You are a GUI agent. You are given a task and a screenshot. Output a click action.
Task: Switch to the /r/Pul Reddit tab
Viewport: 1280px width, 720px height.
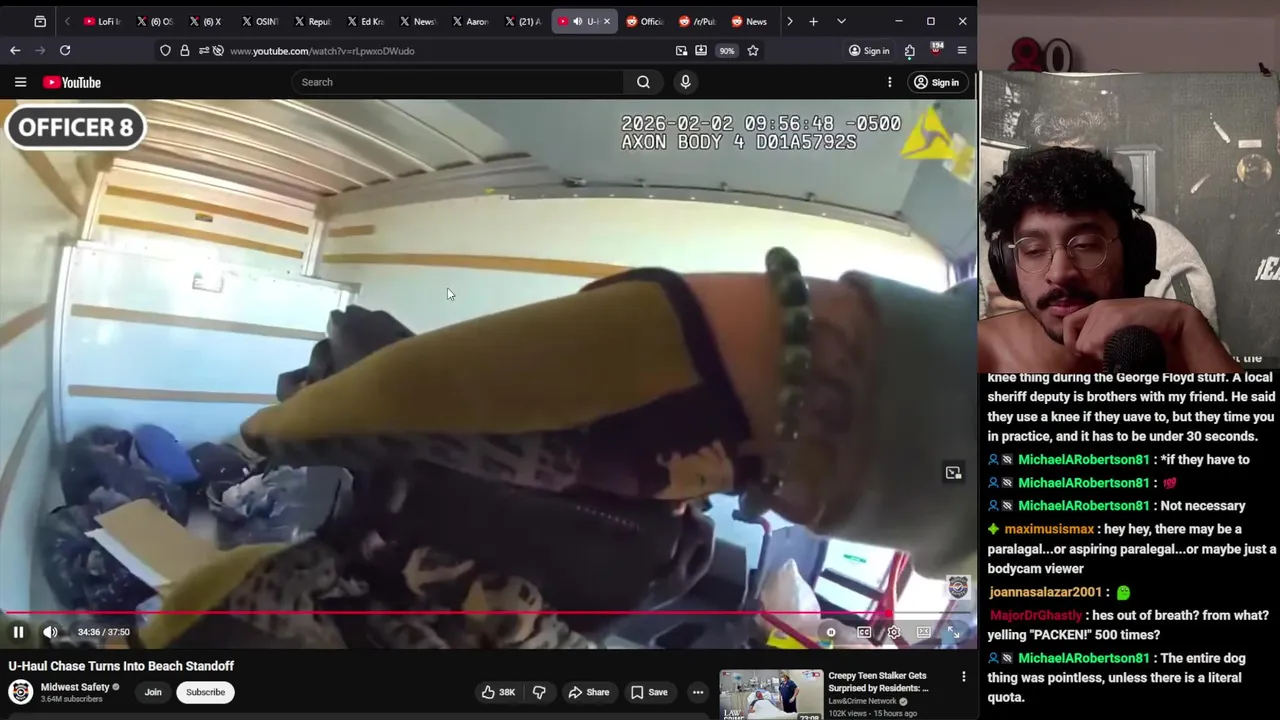[697, 21]
